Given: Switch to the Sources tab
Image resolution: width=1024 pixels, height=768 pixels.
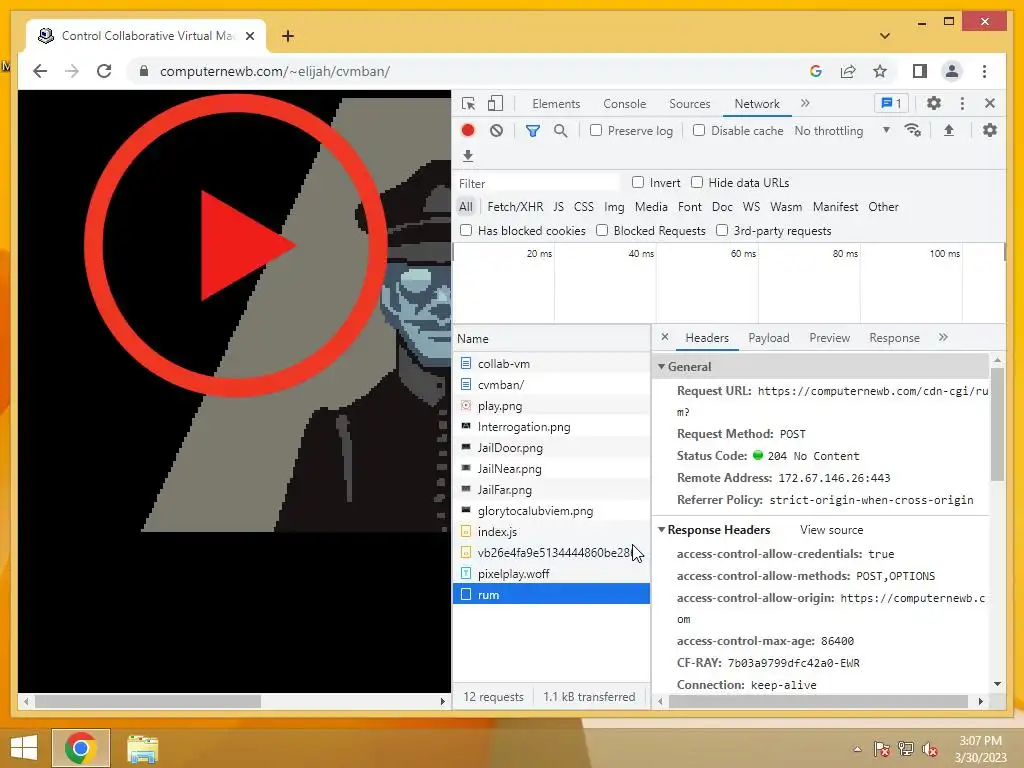Looking at the screenshot, I should coord(690,104).
